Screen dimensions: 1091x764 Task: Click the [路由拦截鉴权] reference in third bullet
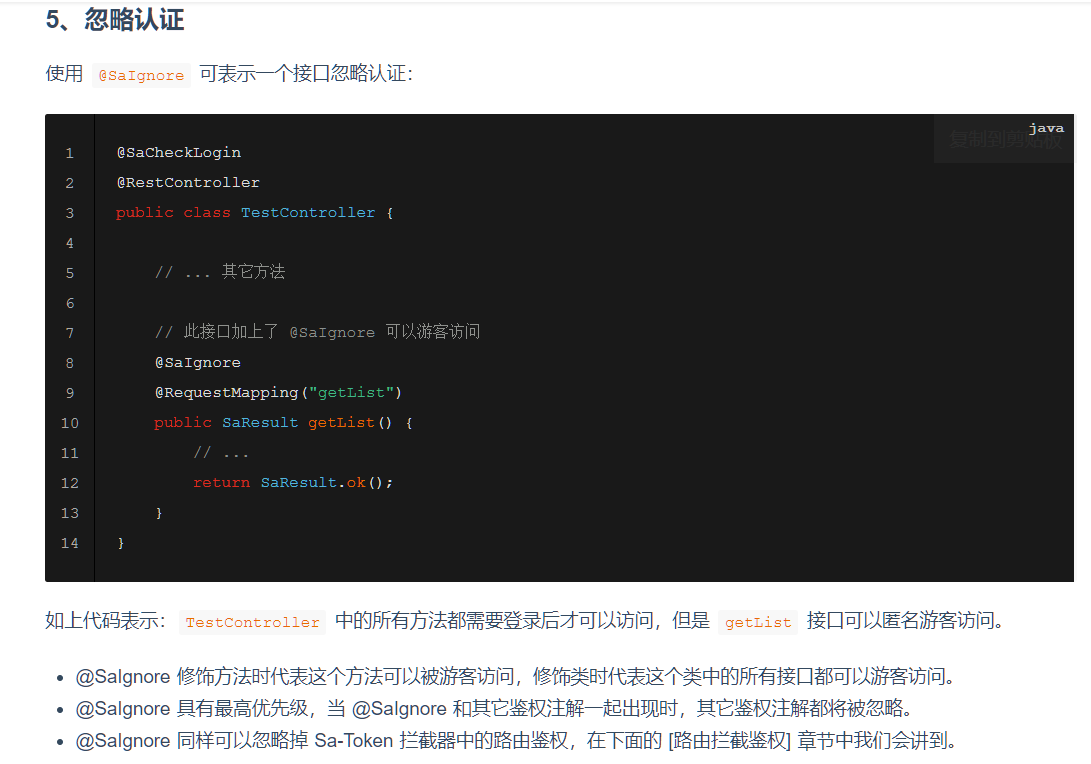tap(730, 740)
